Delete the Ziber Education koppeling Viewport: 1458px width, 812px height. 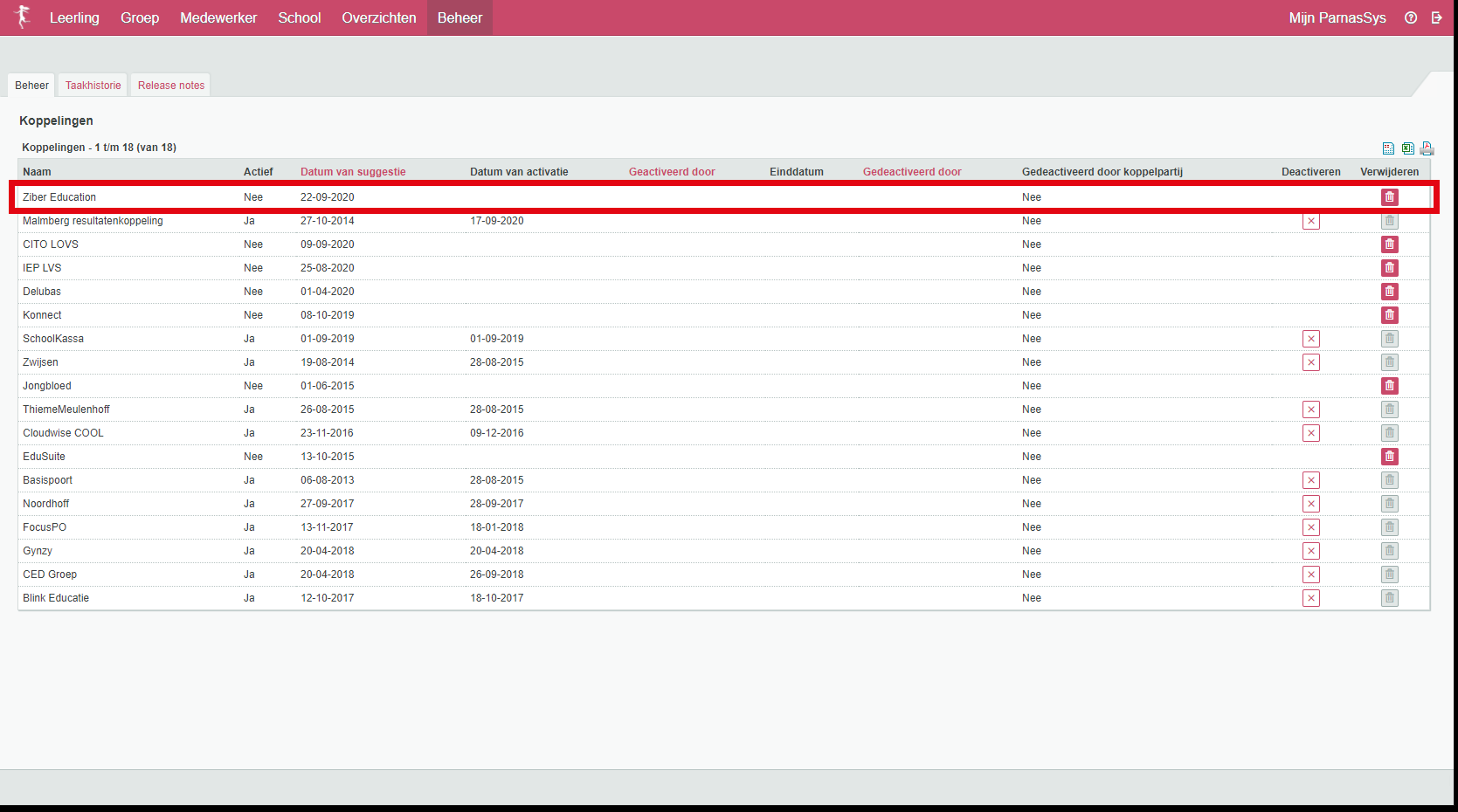(1389, 197)
